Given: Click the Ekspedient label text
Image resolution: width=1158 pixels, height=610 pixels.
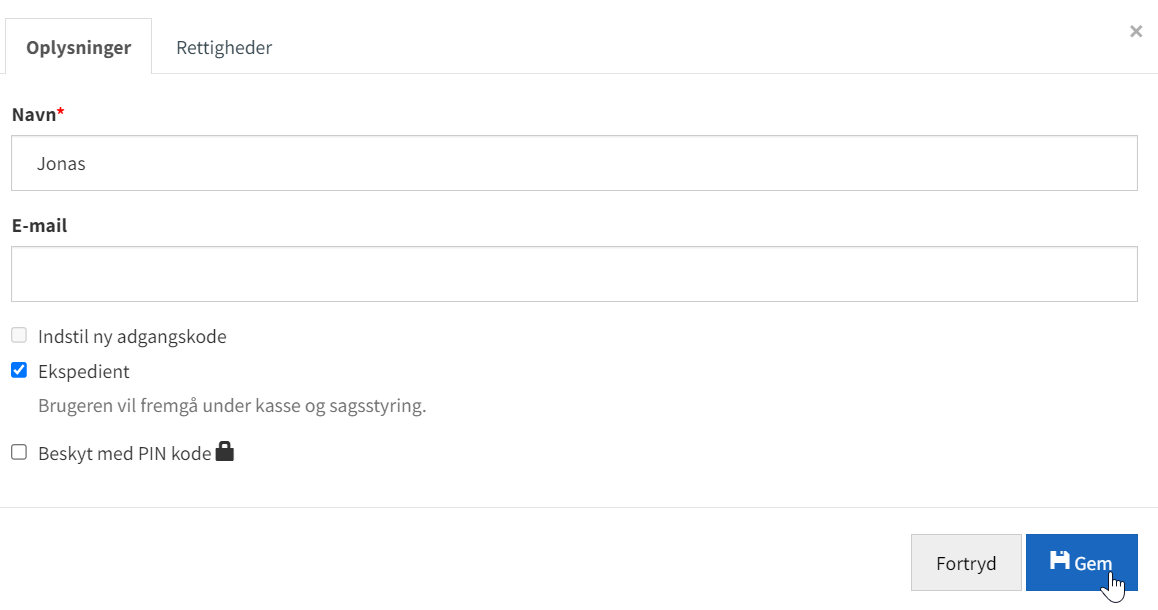Looking at the screenshot, I should coord(83,371).
